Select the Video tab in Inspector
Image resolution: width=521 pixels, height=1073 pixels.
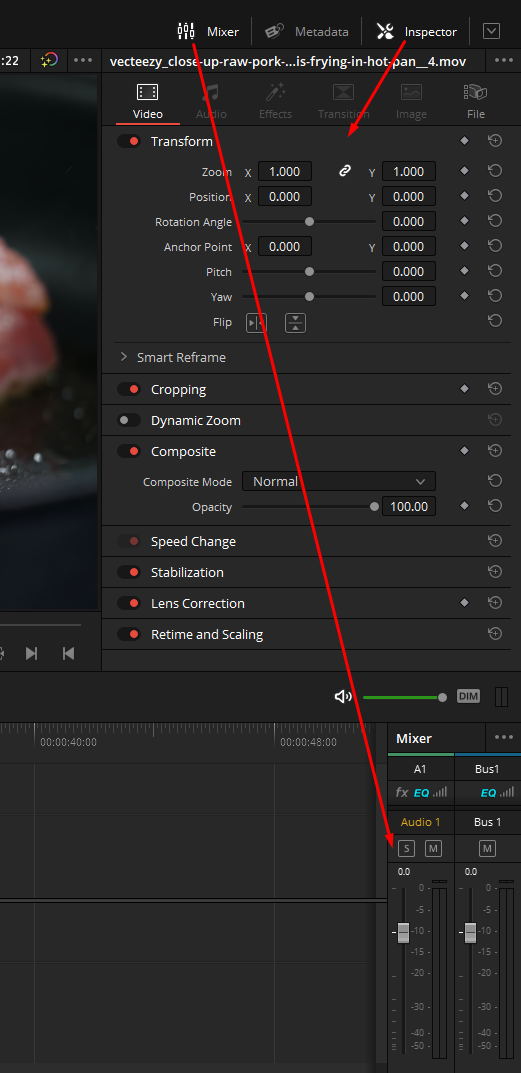(x=148, y=101)
